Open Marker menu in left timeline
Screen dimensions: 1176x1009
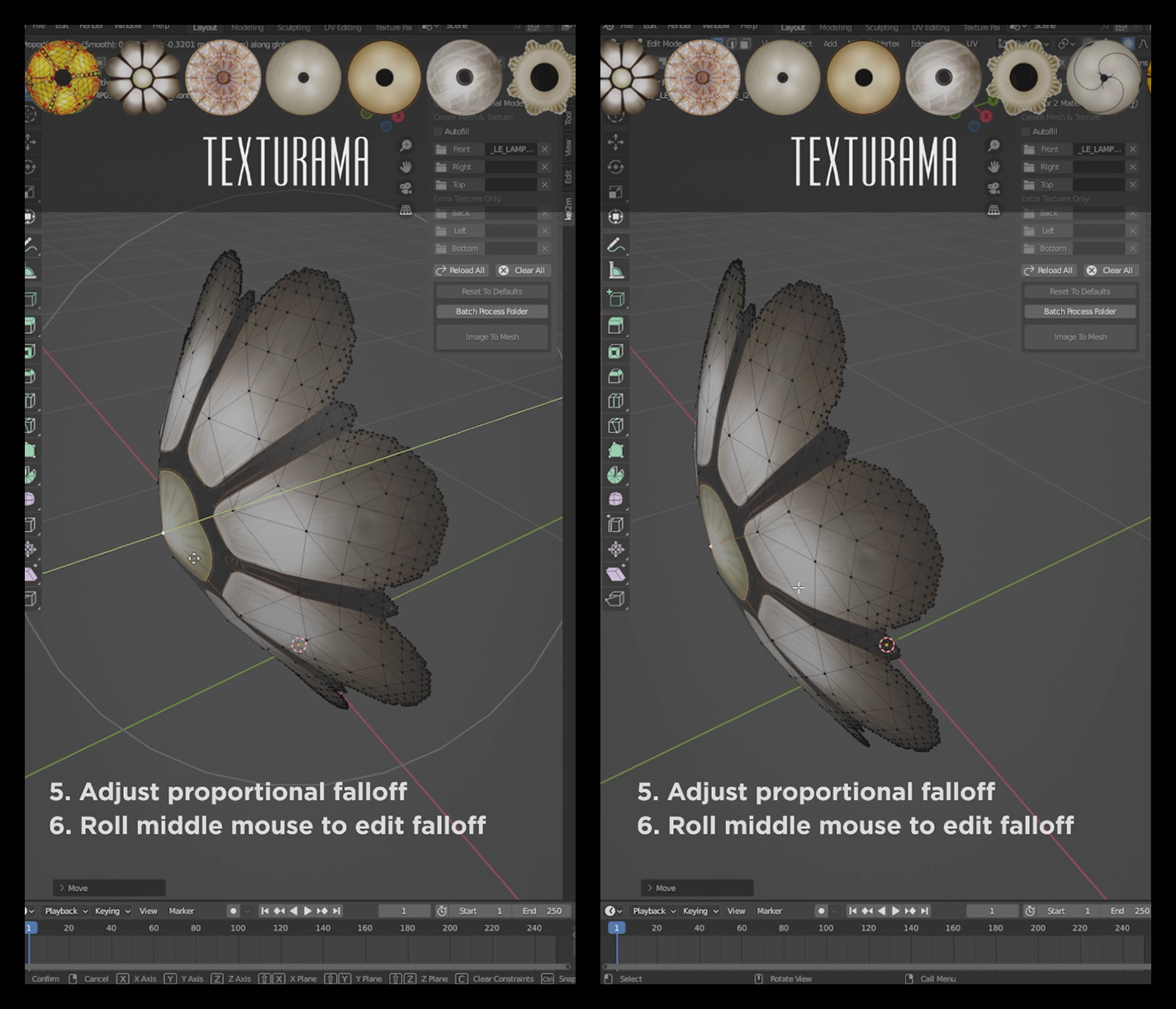click(x=181, y=911)
